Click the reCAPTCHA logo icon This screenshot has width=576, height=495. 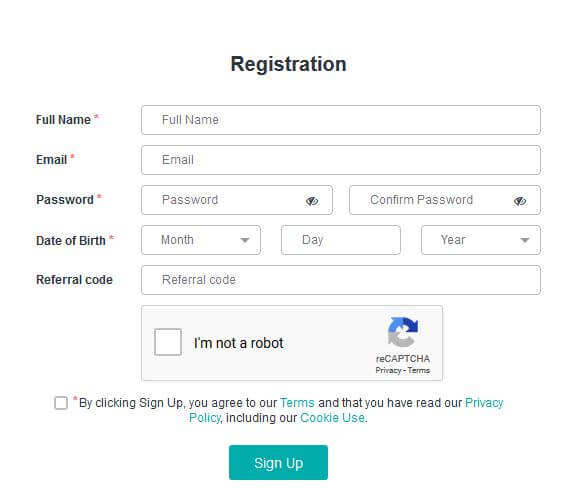(x=403, y=332)
